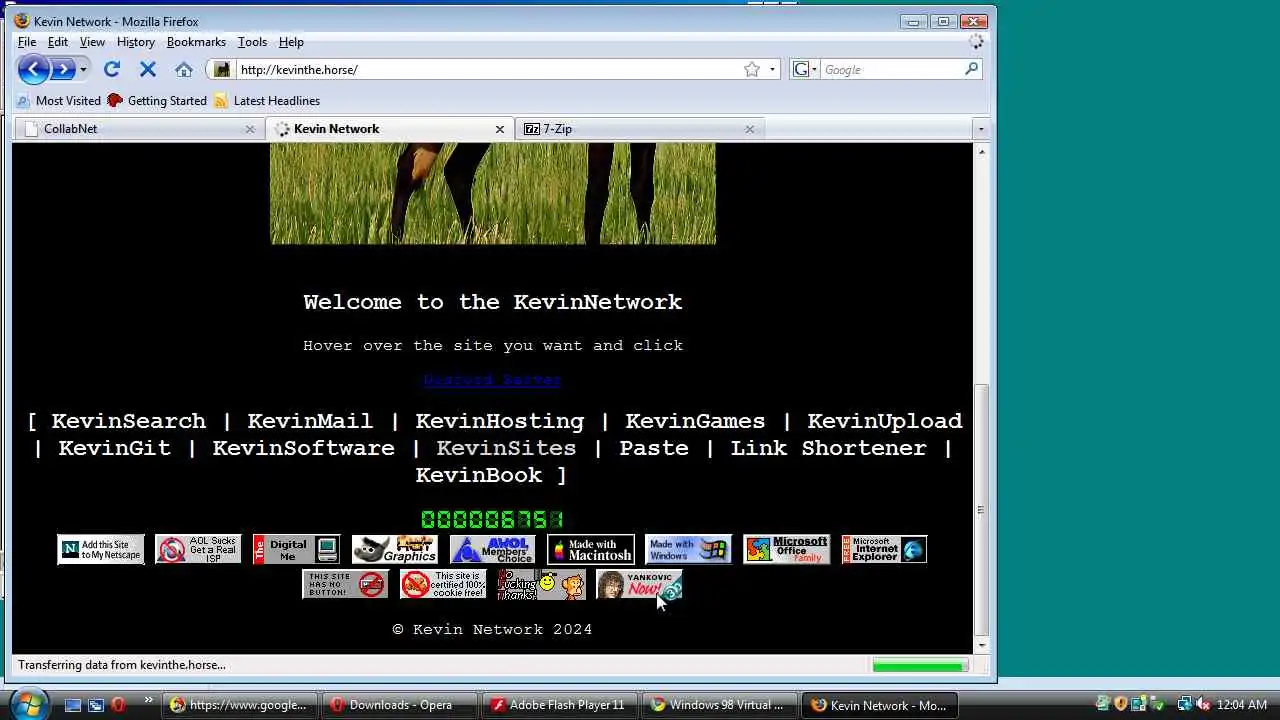This screenshot has height=720, width=1280.
Task: Open the Tools menu
Action: tap(252, 42)
